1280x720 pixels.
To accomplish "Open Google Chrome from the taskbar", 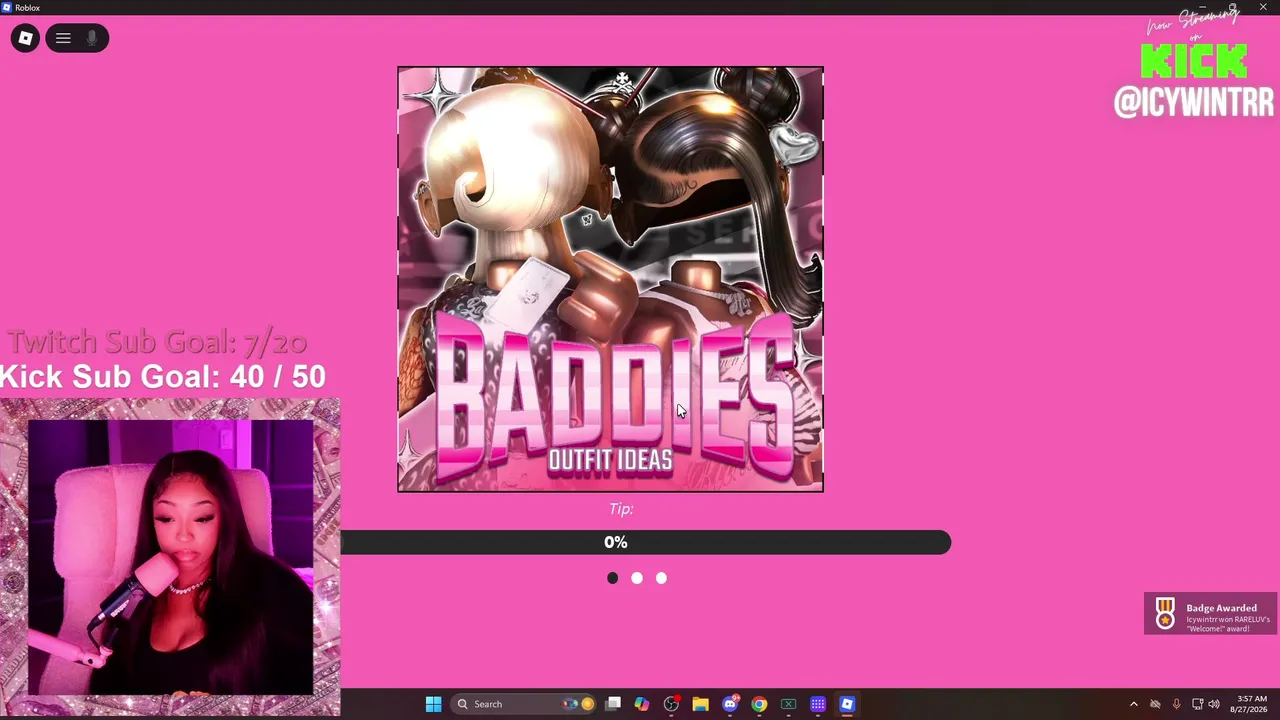I will click(x=759, y=704).
